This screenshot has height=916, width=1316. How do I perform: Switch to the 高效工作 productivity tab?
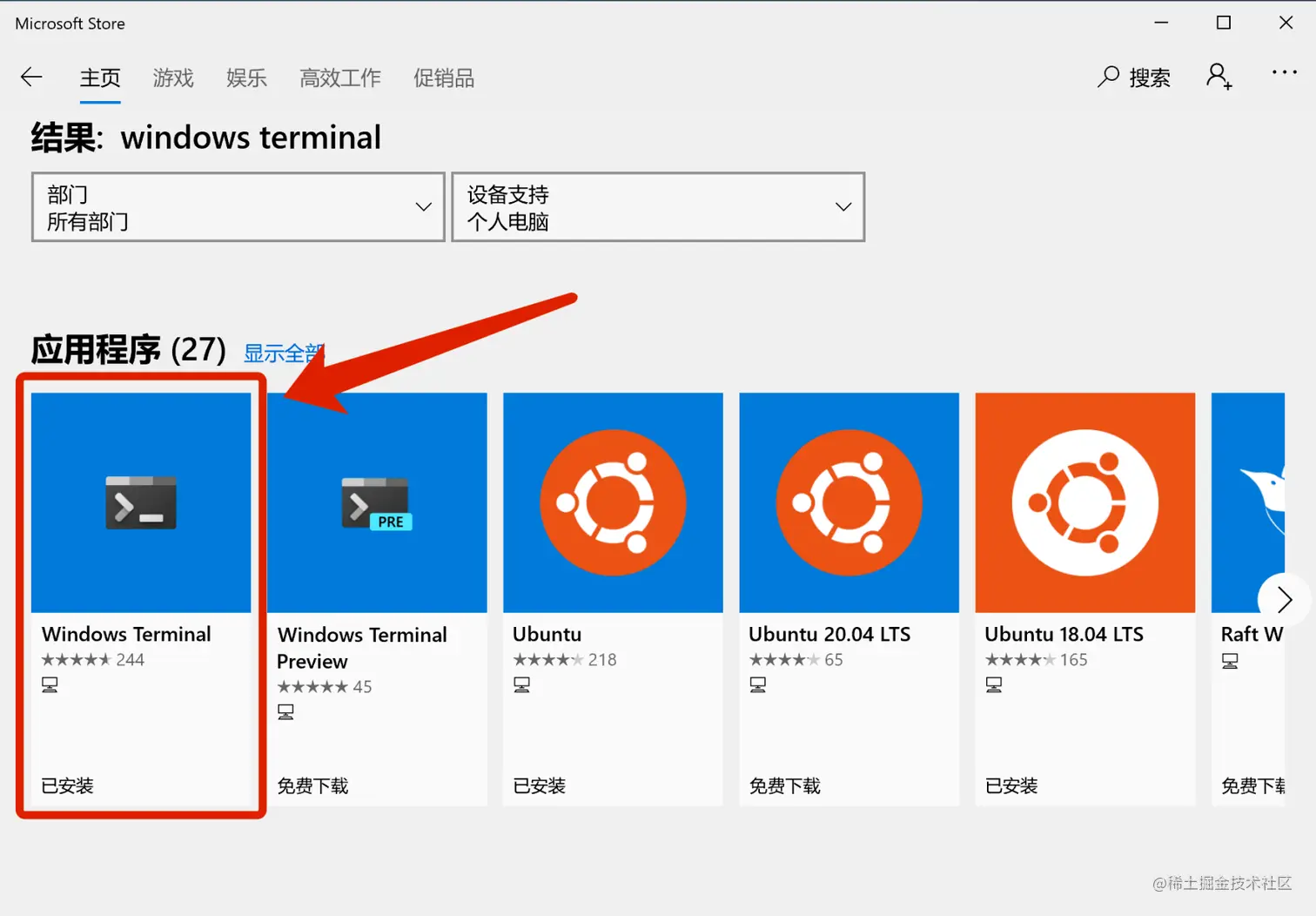coord(340,78)
